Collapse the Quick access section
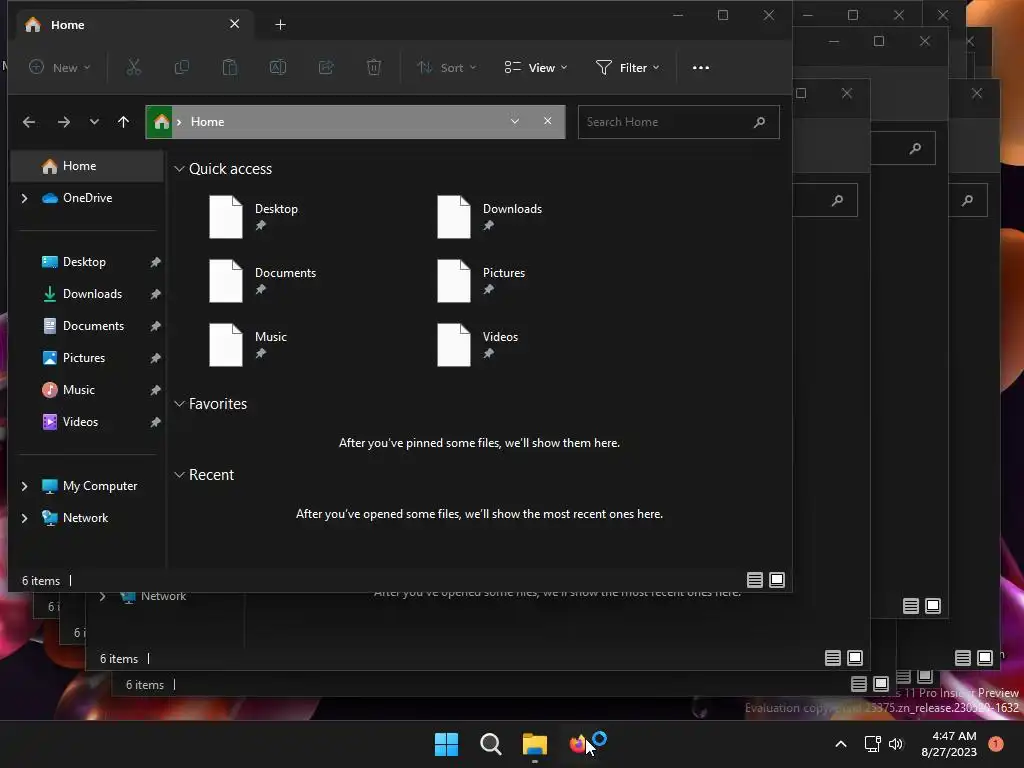Image resolution: width=1024 pixels, height=768 pixels. coord(179,168)
